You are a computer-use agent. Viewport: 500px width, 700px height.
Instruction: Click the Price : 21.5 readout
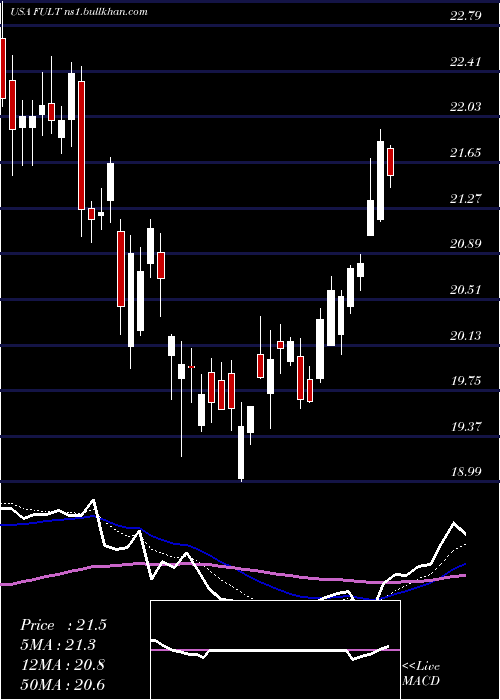63,625
